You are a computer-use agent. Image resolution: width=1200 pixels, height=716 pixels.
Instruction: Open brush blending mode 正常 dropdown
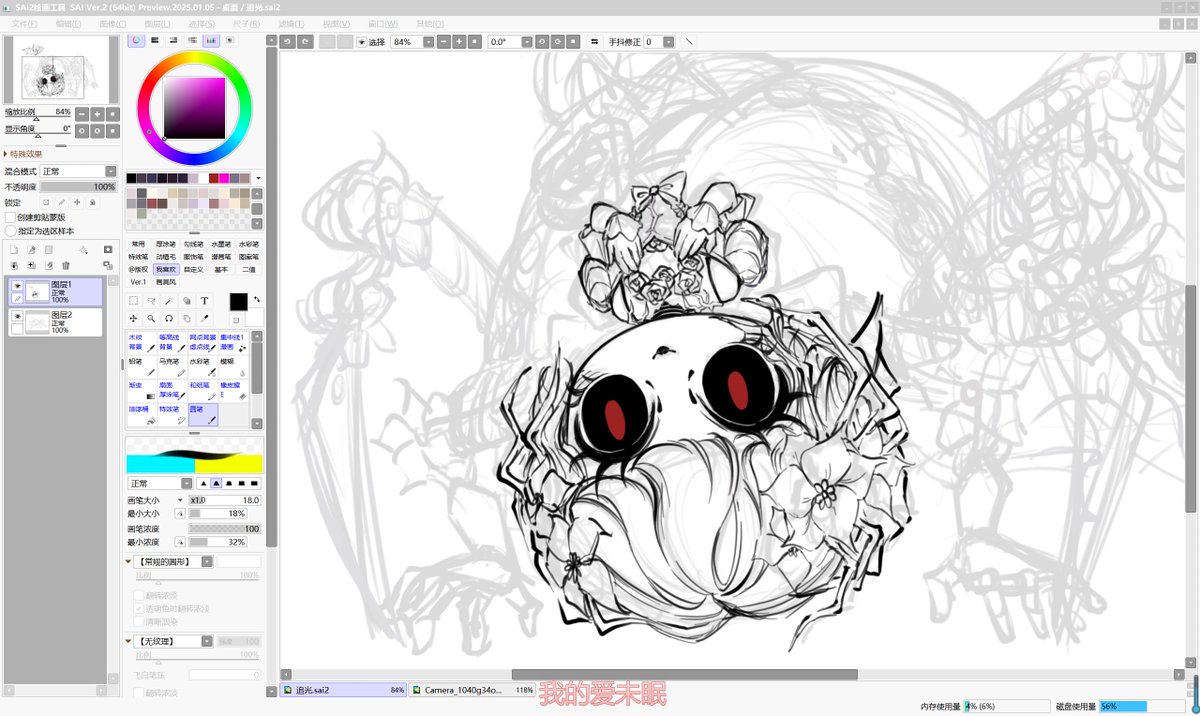pos(187,483)
